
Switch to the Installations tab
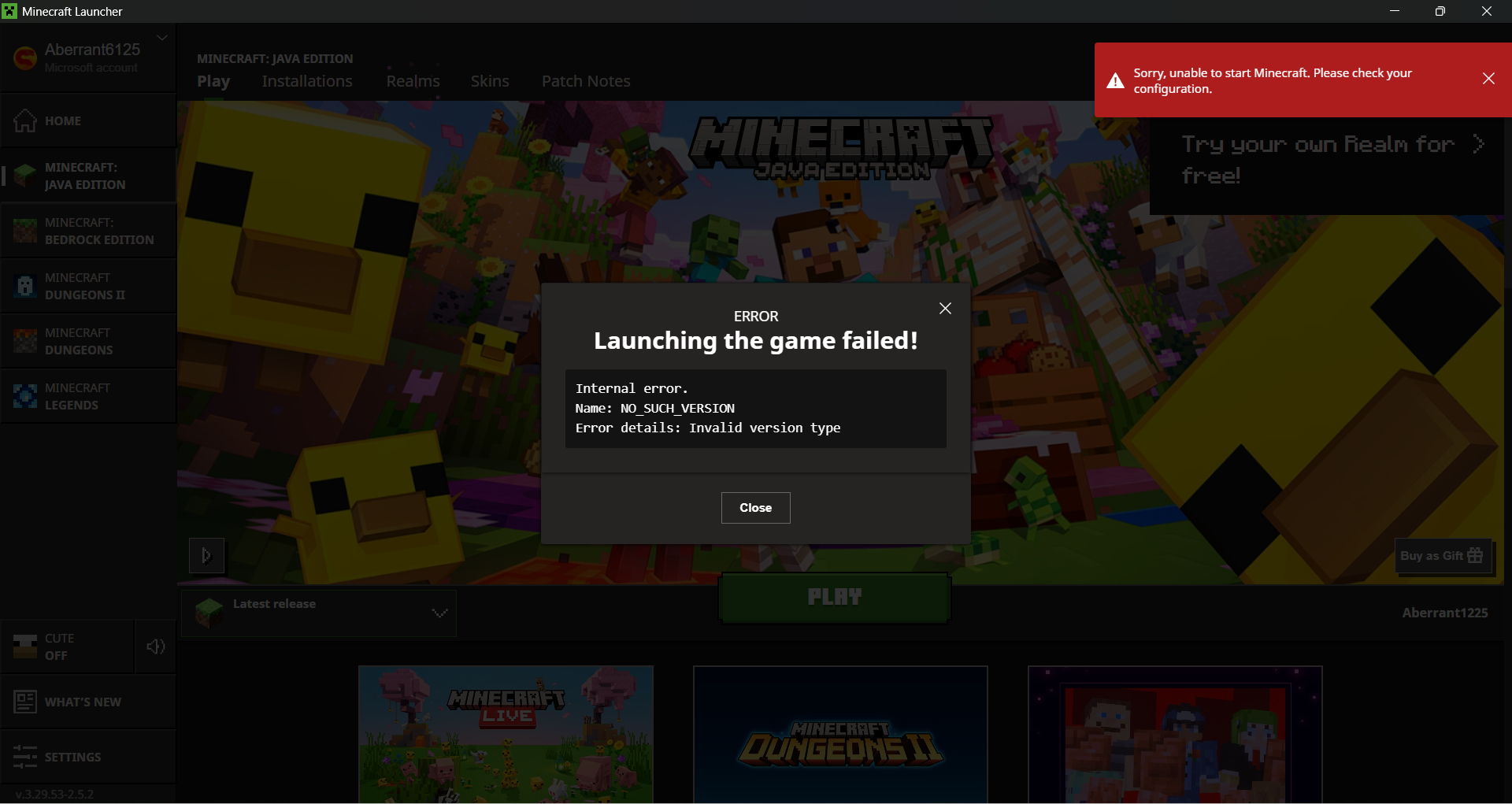[x=307, y=81]
